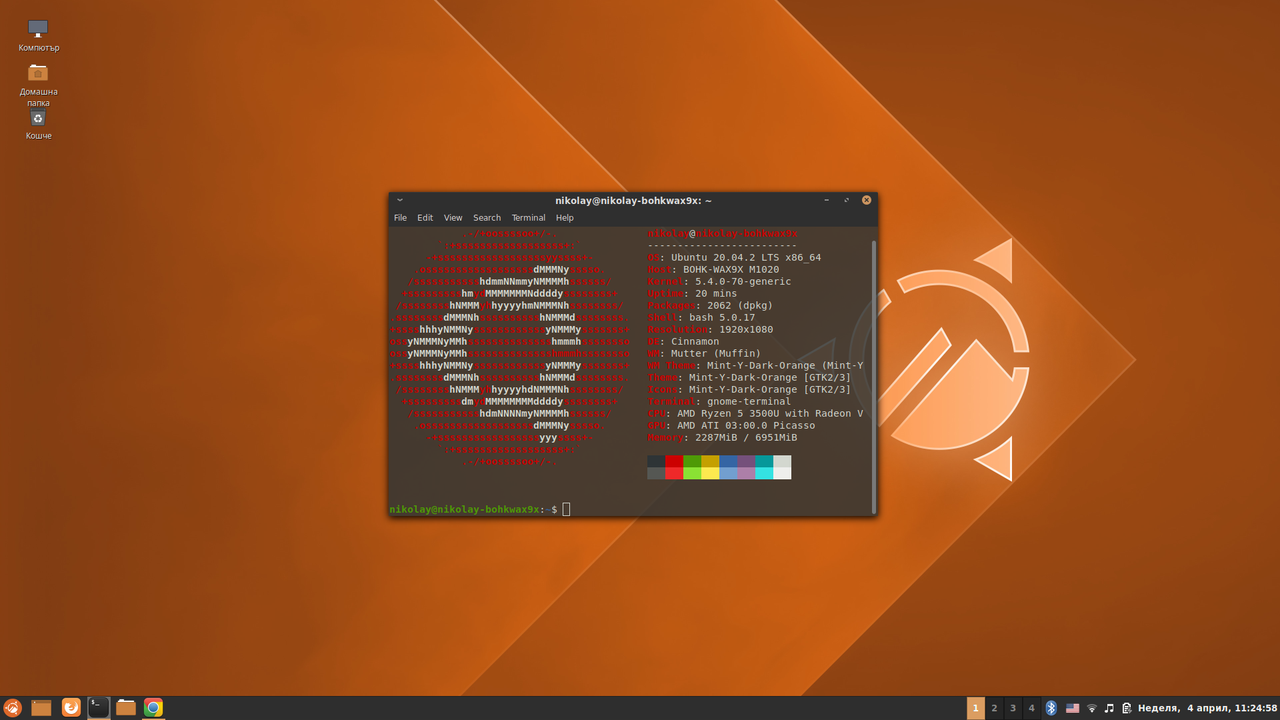Viewport: 1280px width, 720px height.
Task: Open the file manager folder in panel
Action: pos(126,708)
